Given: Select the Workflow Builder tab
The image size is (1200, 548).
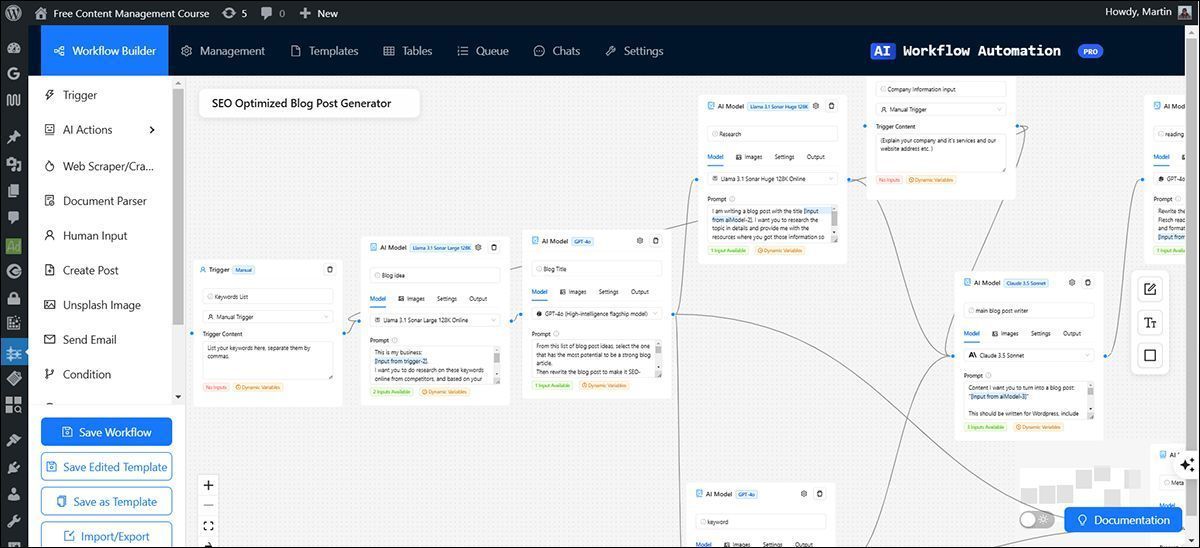Looking at the screenshot, I should (x=104, y=51).
